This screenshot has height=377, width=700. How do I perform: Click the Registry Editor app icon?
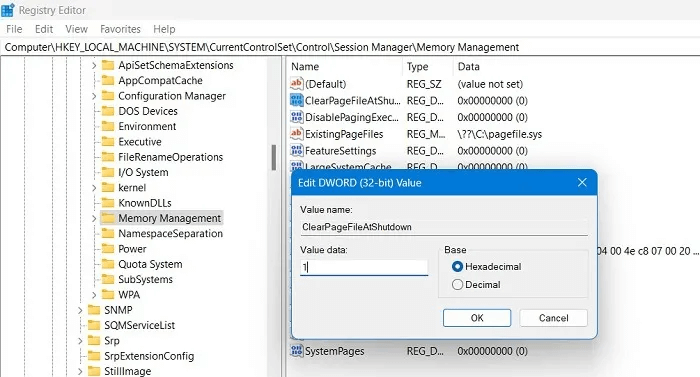(8, 10)
